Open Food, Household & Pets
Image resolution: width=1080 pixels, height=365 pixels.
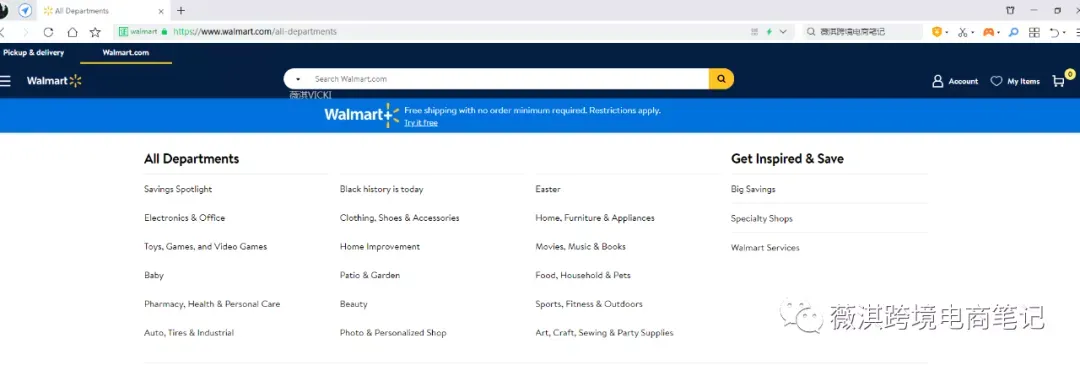click(x=583, y=275)
